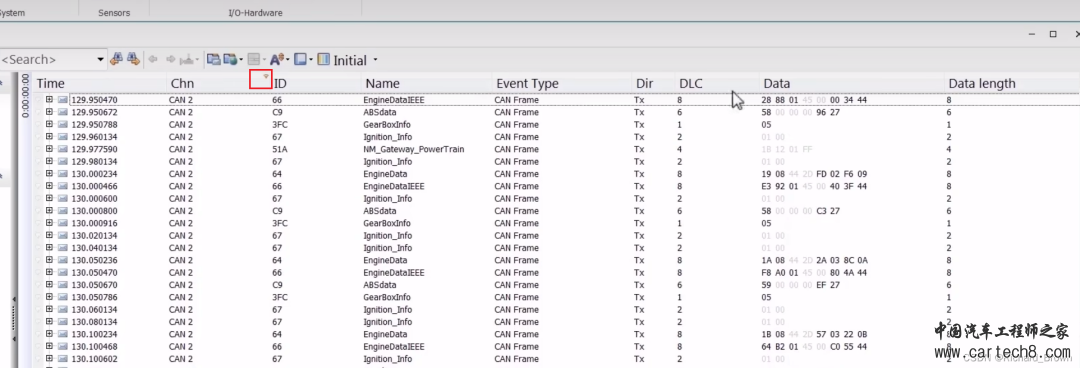Switch to the Sensors tab
Image resolution: width=1080 pixels, height=368 pixels.
coord(114,12)
